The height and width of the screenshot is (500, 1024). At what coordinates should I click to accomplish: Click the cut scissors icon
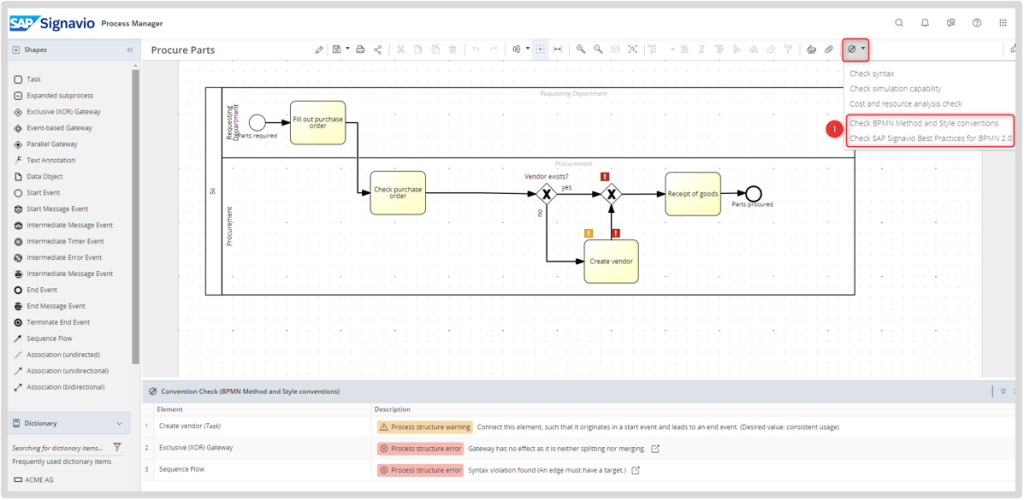[x=401, y=49]
